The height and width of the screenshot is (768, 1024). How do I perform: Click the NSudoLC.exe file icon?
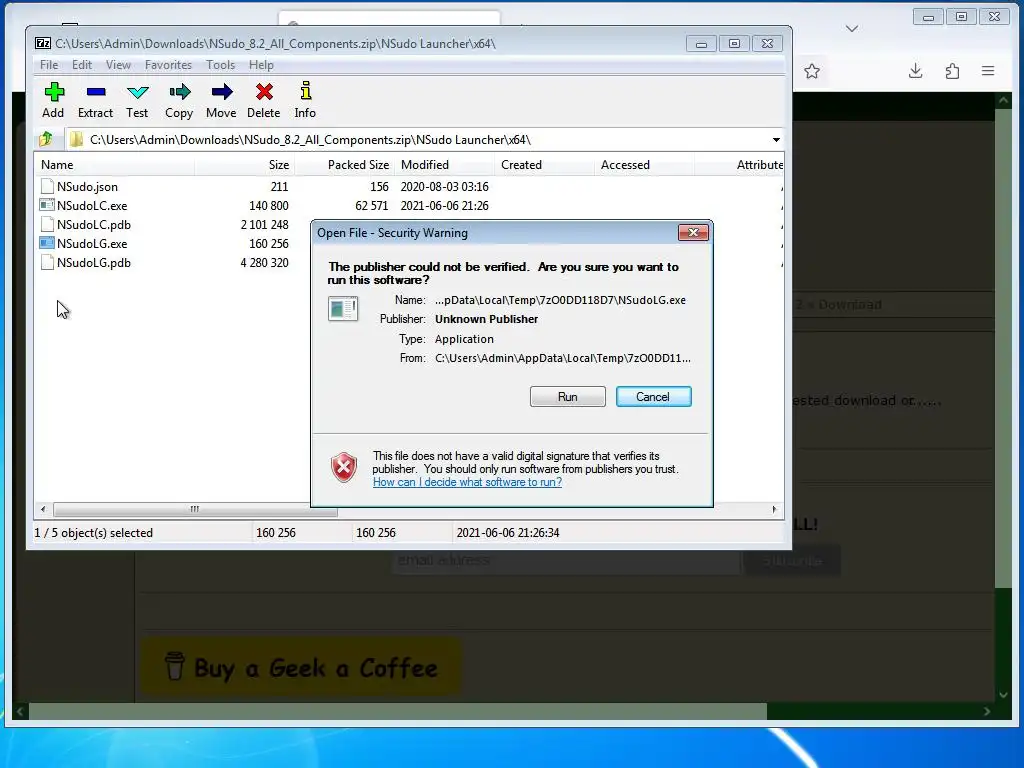pyautogui.click(x=47, y=205)
